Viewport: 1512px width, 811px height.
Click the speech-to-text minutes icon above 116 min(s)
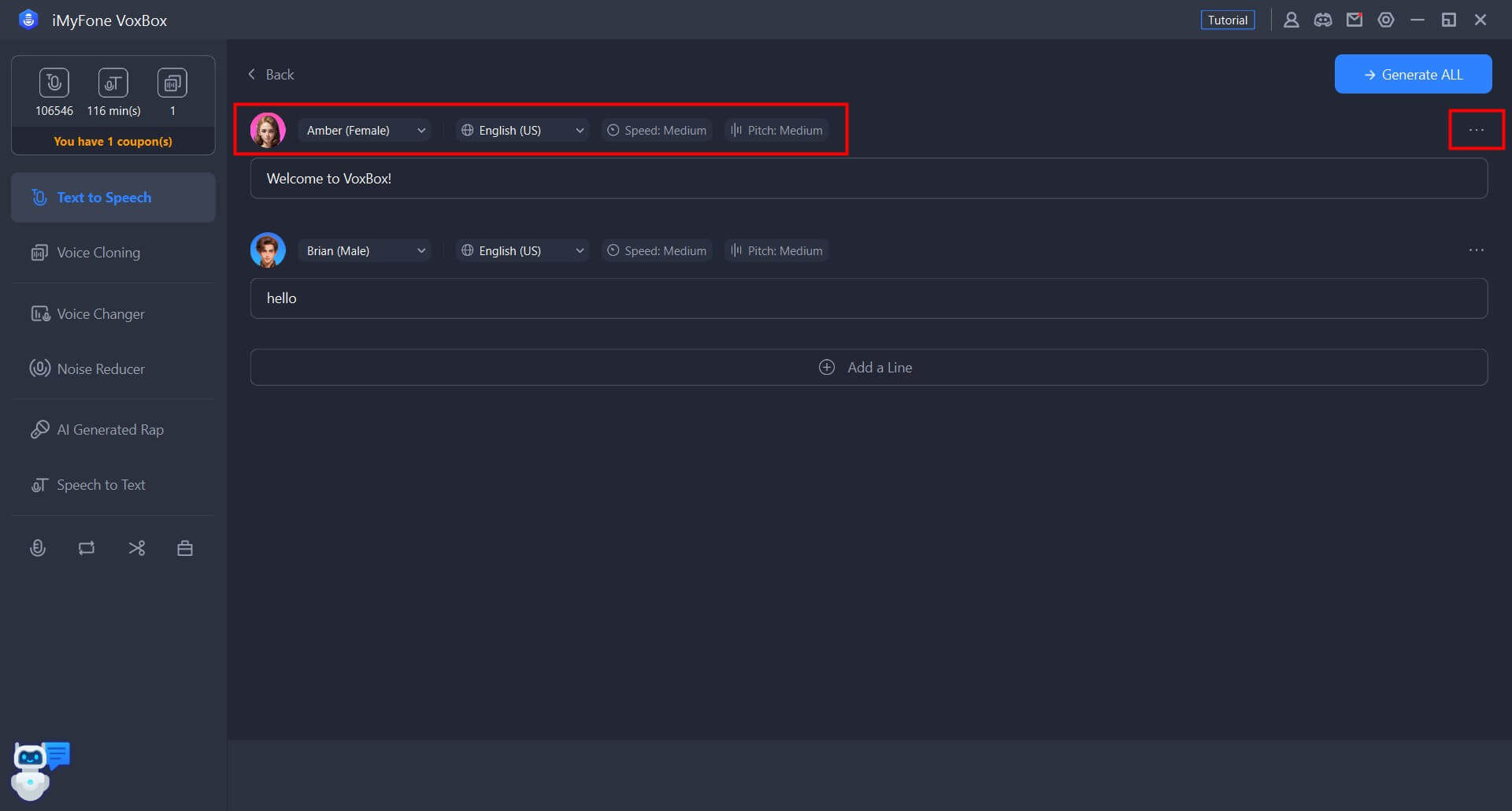click(113, 83)
